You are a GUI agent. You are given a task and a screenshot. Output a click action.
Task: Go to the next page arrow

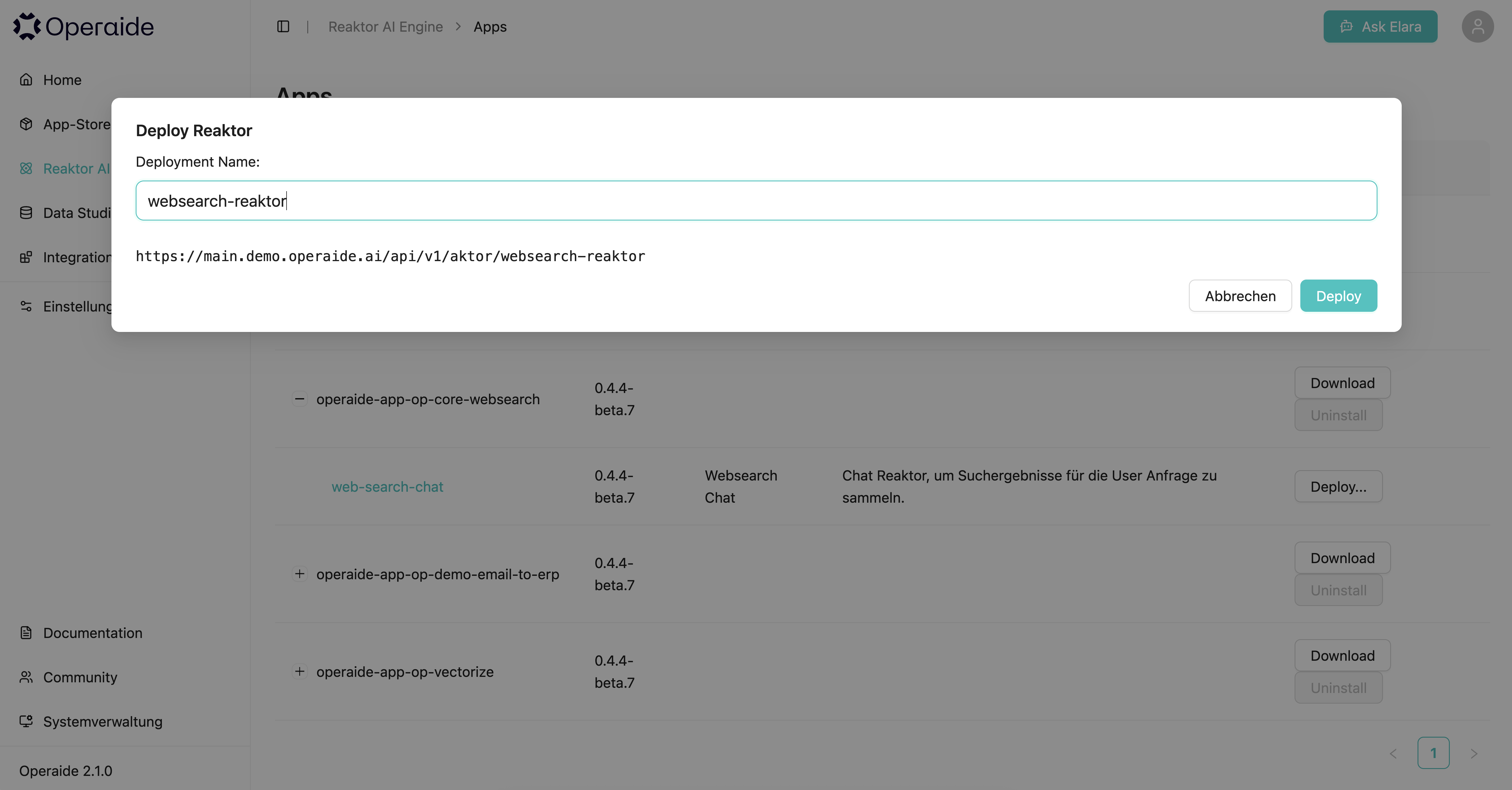pyautogui.click(x=1474, y=753)
